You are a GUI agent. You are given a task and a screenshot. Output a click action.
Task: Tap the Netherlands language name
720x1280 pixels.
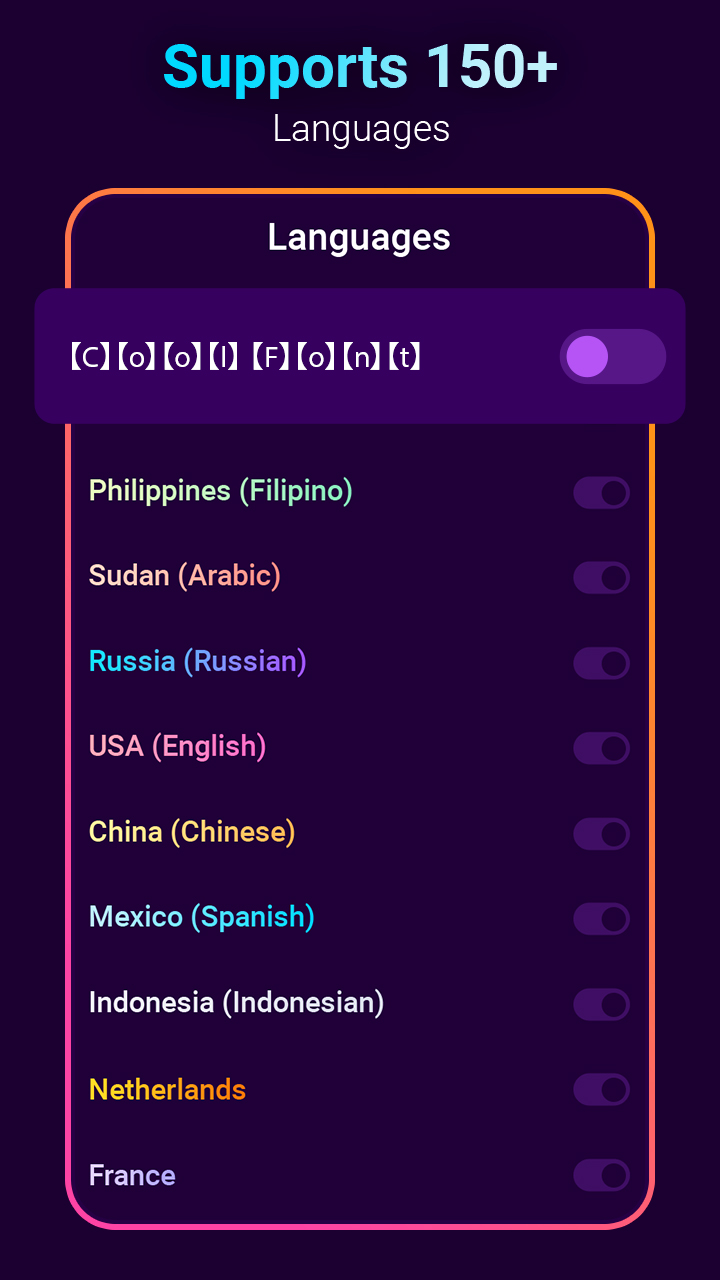click(168, 1089)
